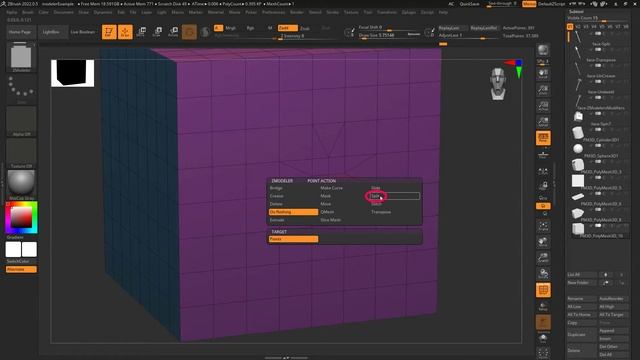Select the Zoom navigation icon in right shelf
Screen dimensions: 640x360
click(x=543, y=90)
